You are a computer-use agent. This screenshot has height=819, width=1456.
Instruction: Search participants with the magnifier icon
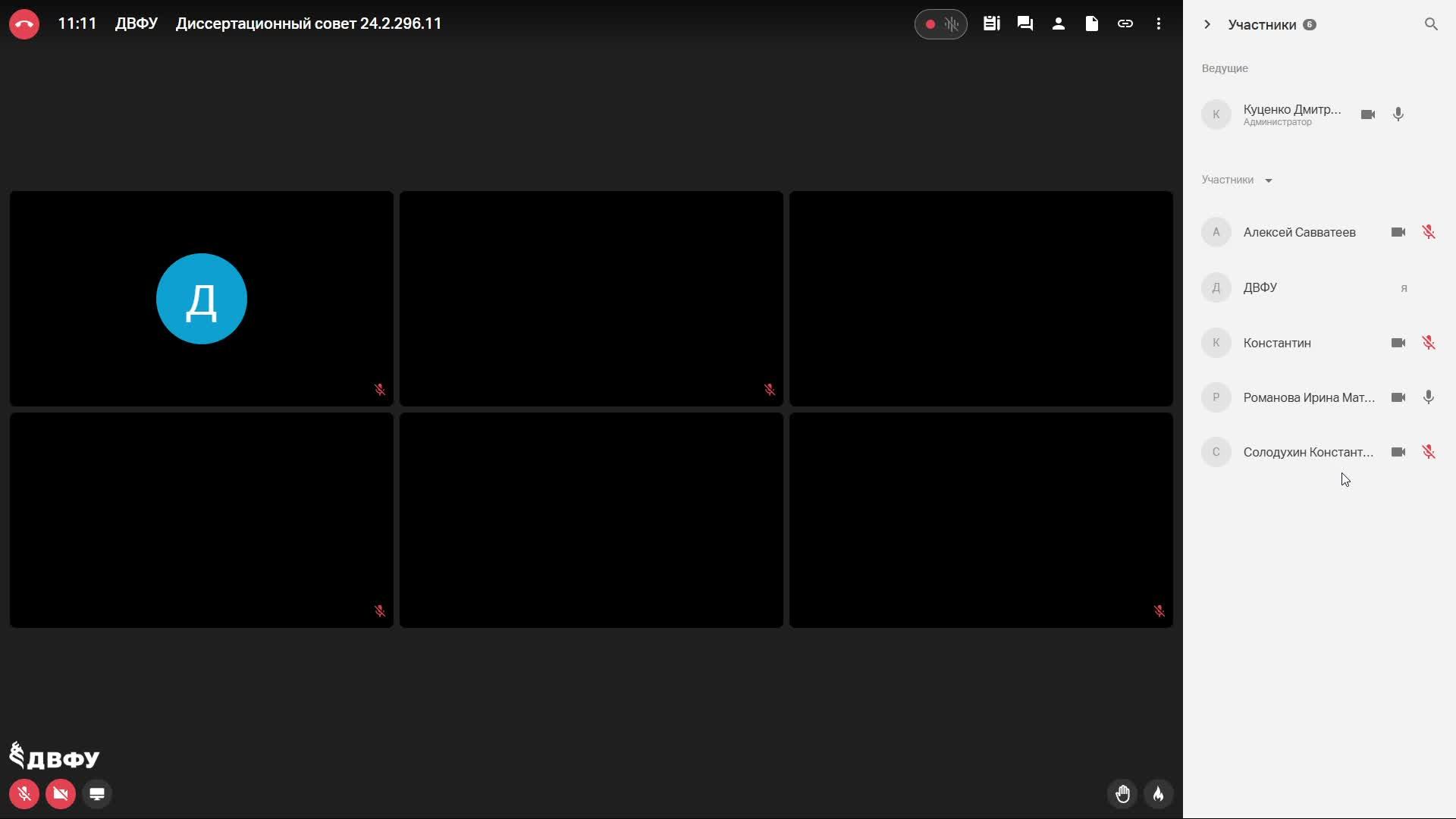1431,24
